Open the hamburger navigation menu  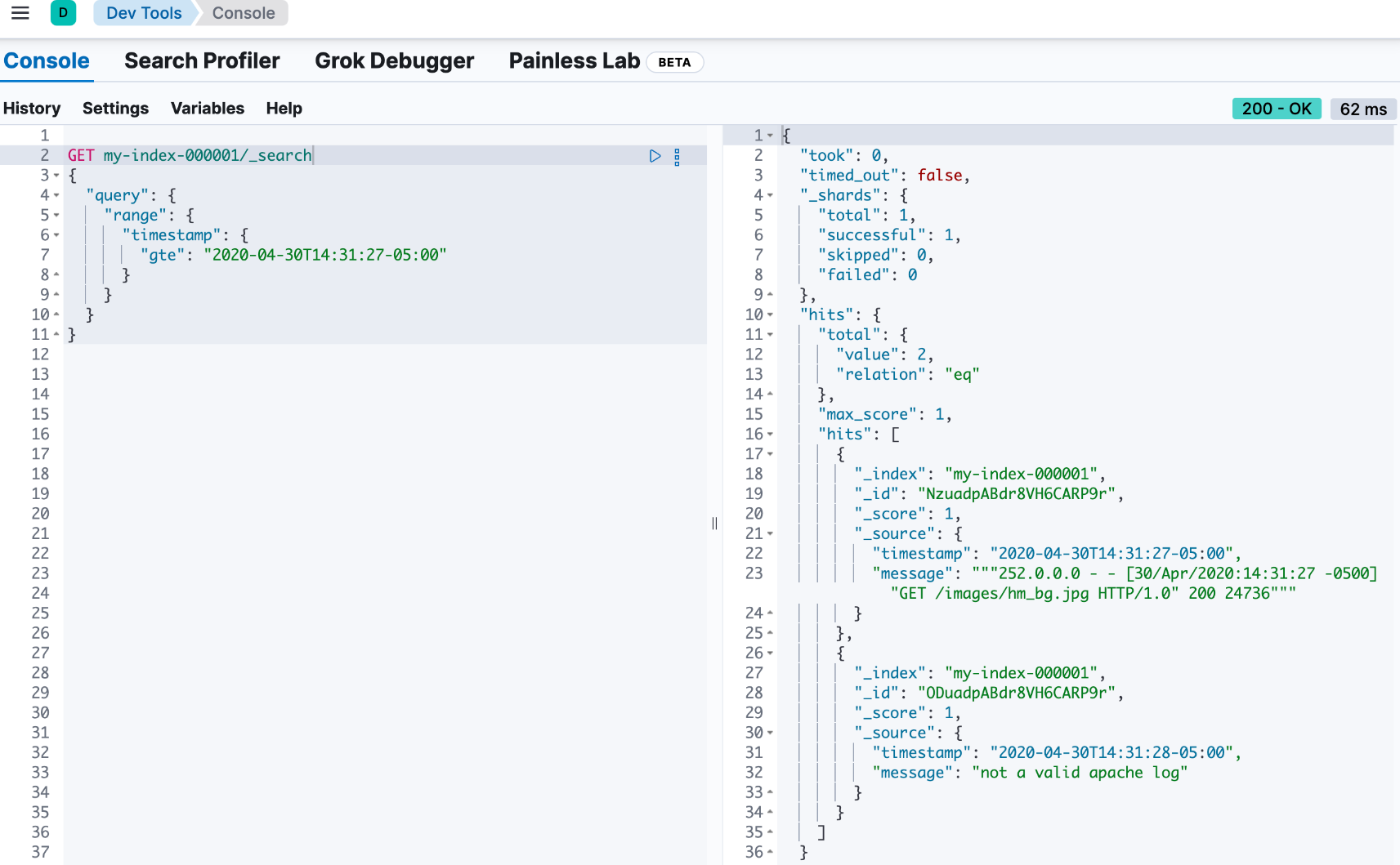[x=20, y=13]
